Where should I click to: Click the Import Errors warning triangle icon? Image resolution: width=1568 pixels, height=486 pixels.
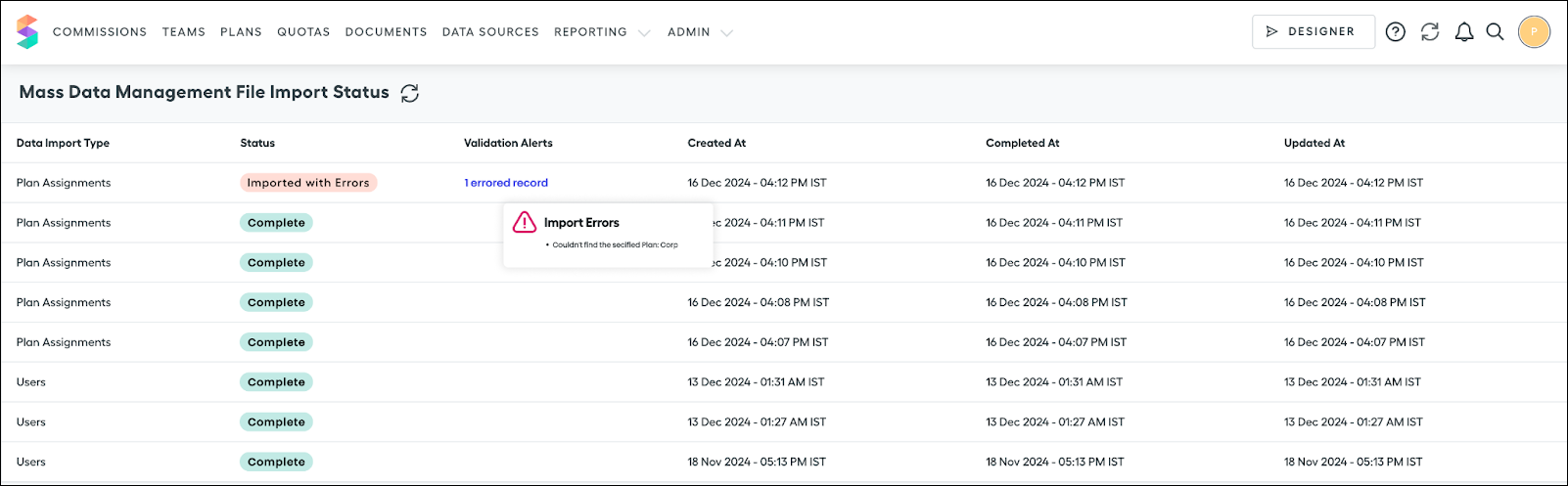point(525,223)
